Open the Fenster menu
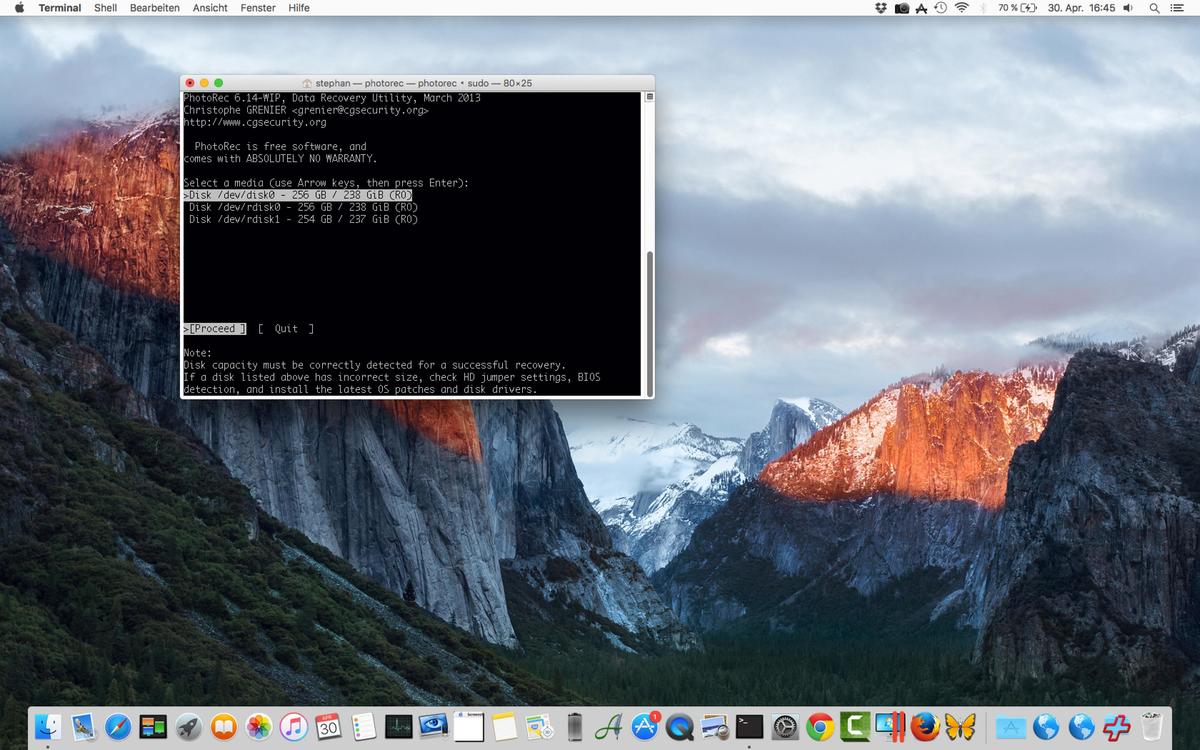Screen dimensions: 1200x750 pyautogui.click(x=258, y=8)
